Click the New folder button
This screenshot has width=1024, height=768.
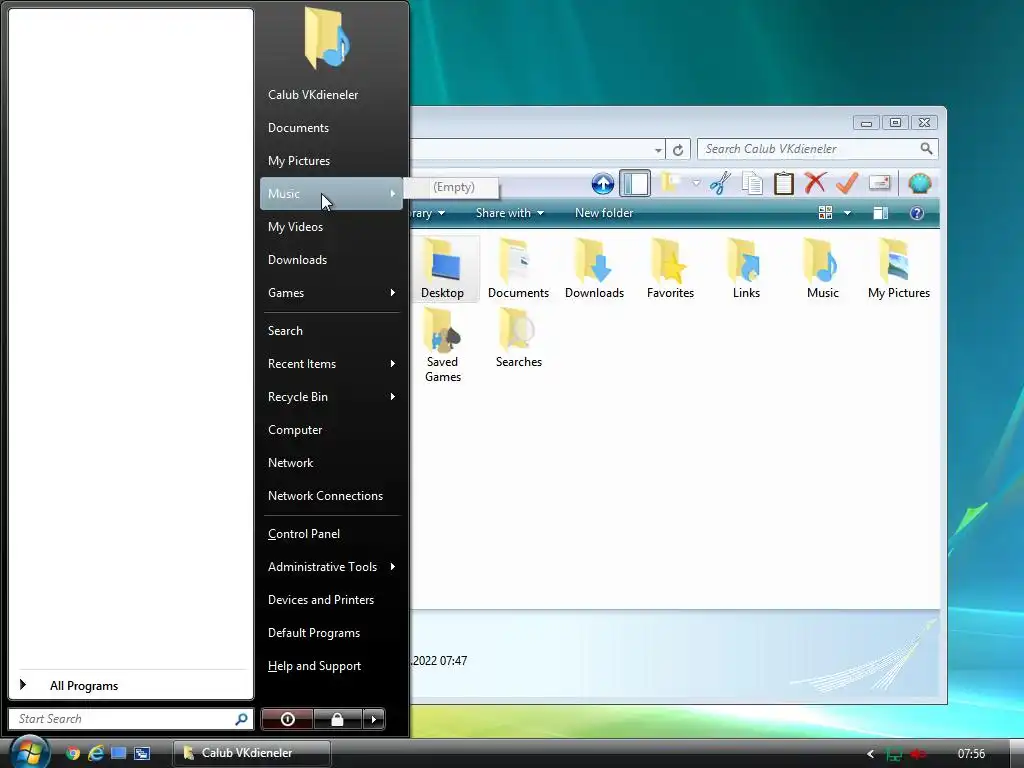point(604,213)
